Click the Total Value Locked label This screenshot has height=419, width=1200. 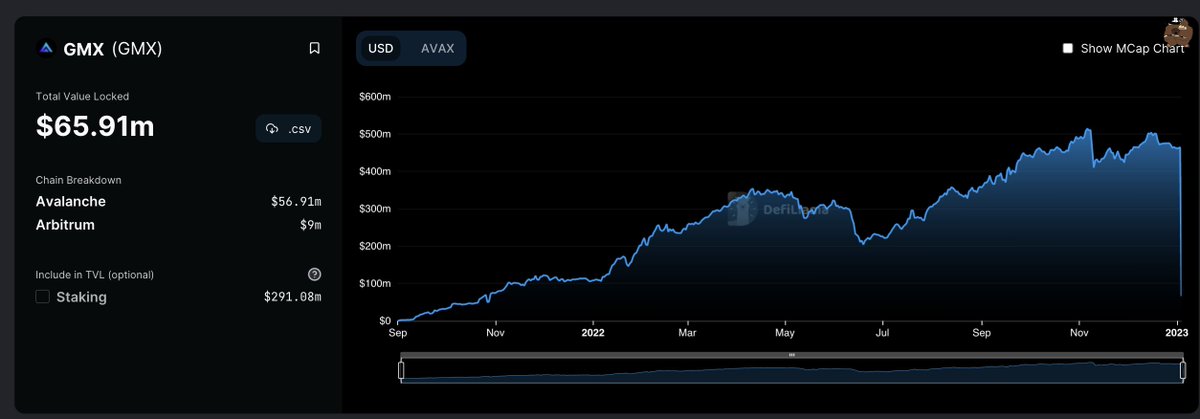[83, 97]
